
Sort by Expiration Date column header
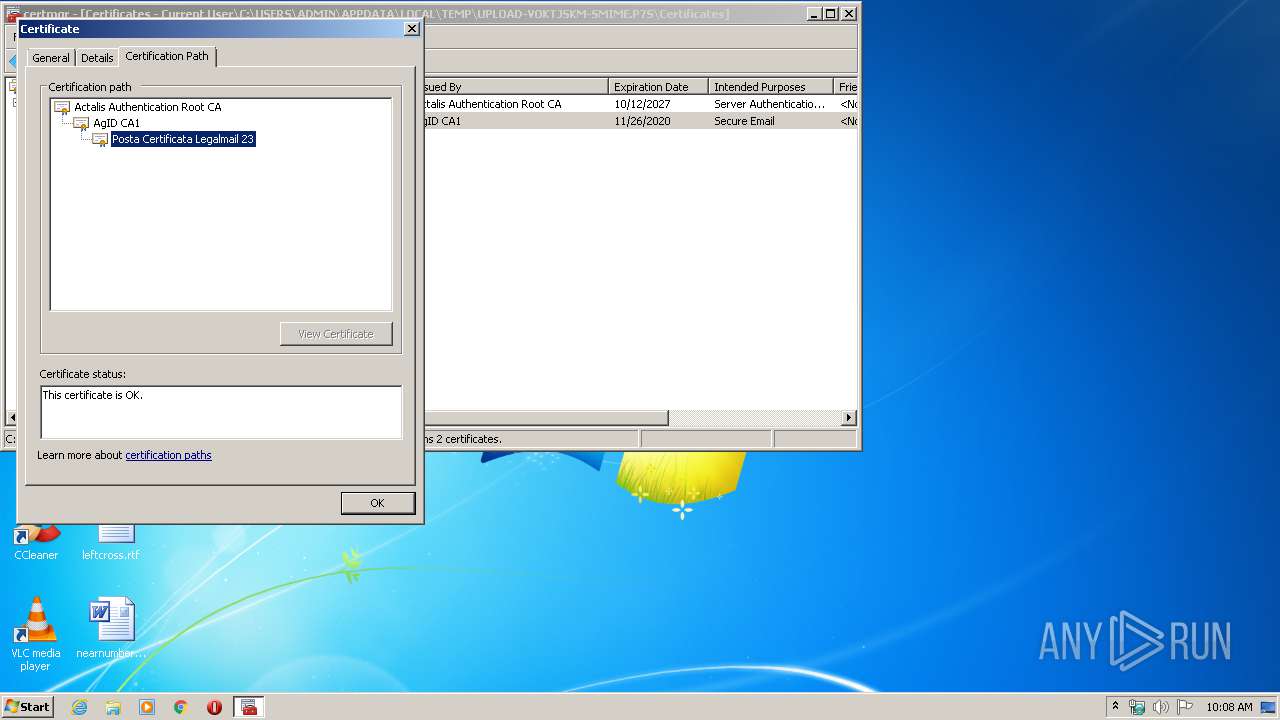(658, 87)
